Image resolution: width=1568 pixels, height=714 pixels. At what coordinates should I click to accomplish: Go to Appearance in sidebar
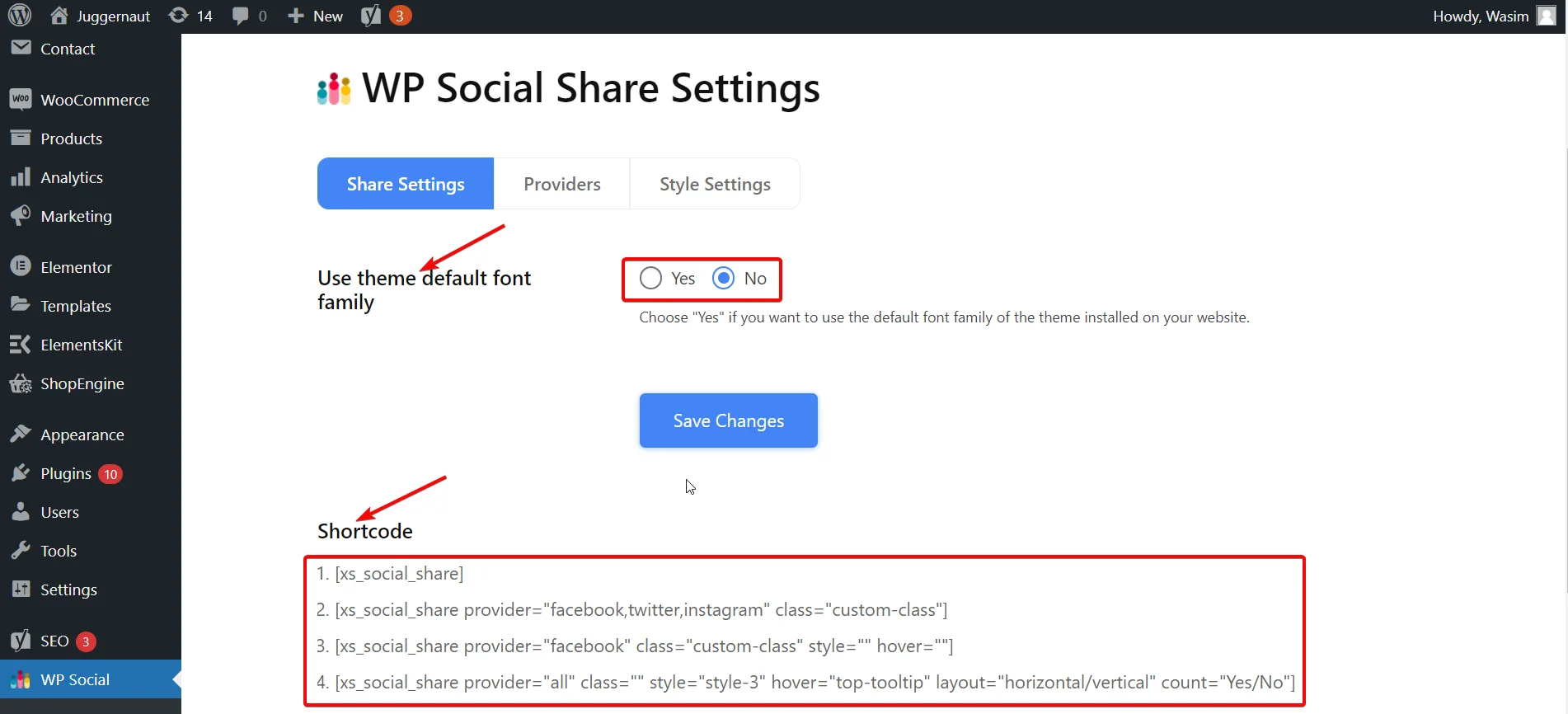(x=82, y=435)
